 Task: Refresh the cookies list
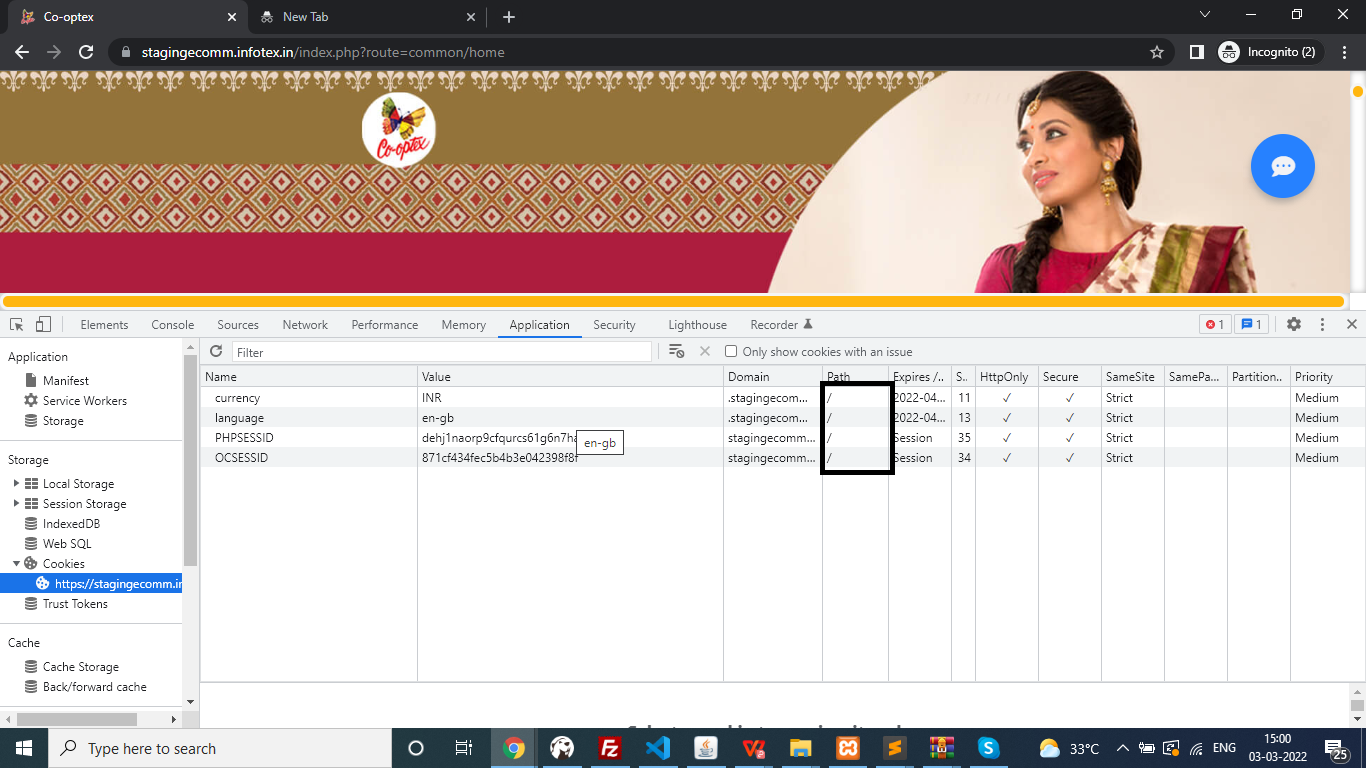pyautogui.click(x=216, y=351)
